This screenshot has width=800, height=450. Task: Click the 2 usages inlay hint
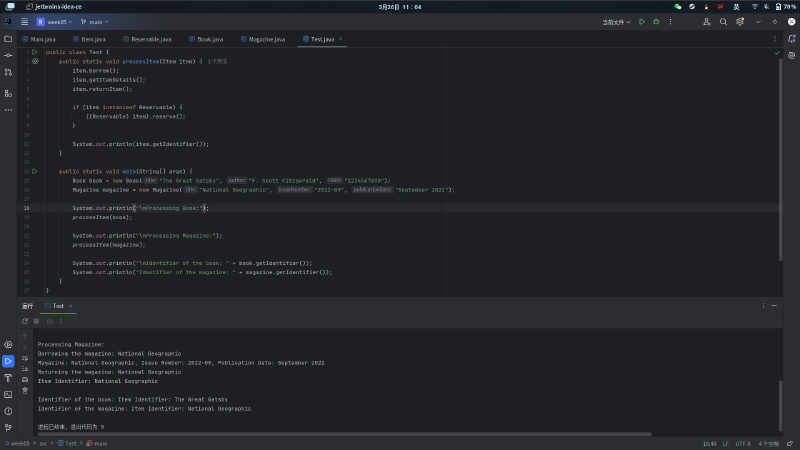(217, 61)
